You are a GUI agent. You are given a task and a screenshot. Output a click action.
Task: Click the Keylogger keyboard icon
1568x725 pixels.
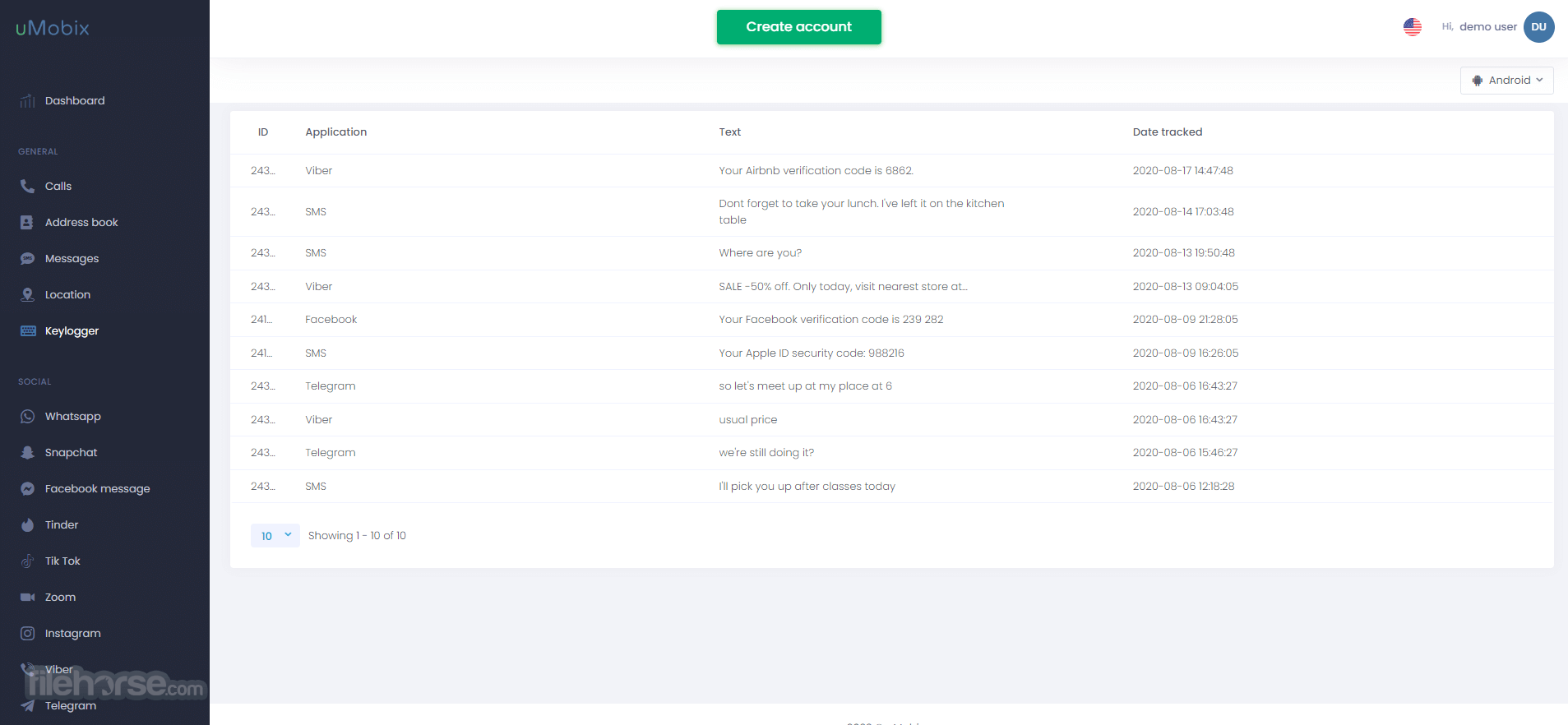coord(28,331)
